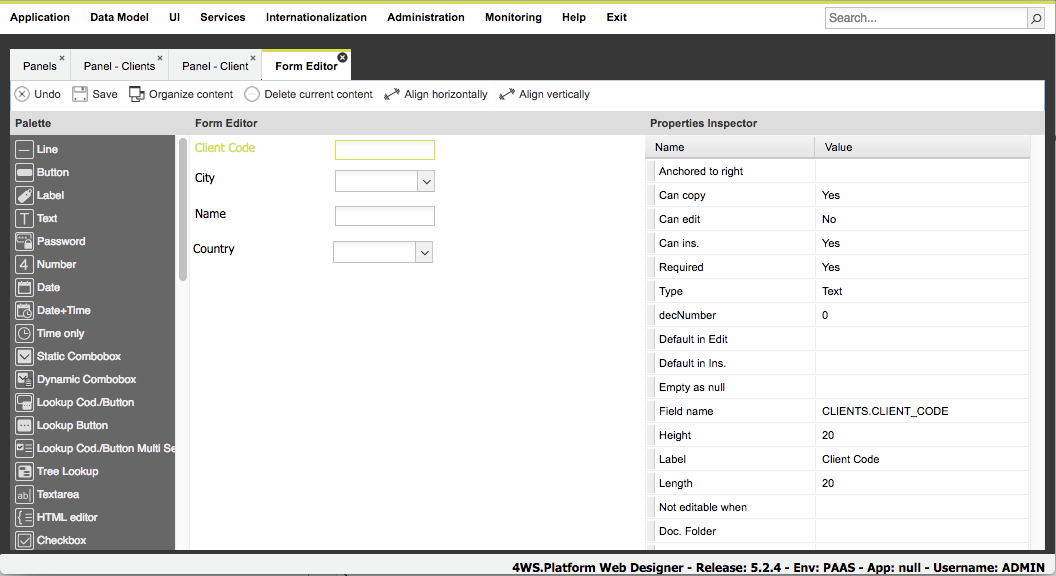Edit the Can edit value No

pos(922,219)
